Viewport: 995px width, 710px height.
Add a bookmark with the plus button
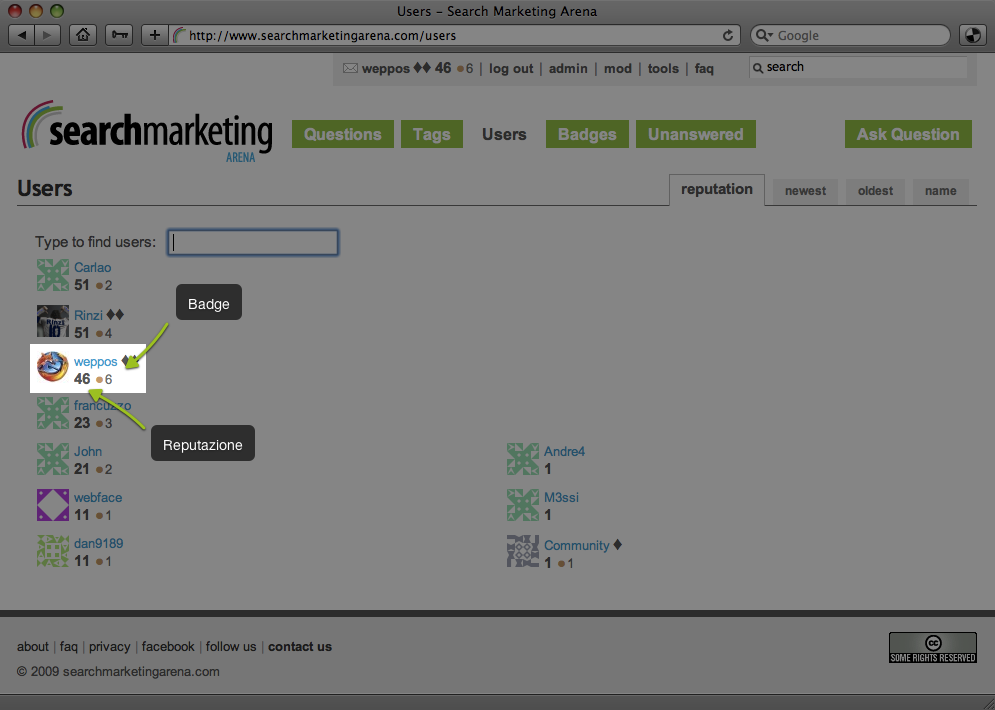pos(154,35)
